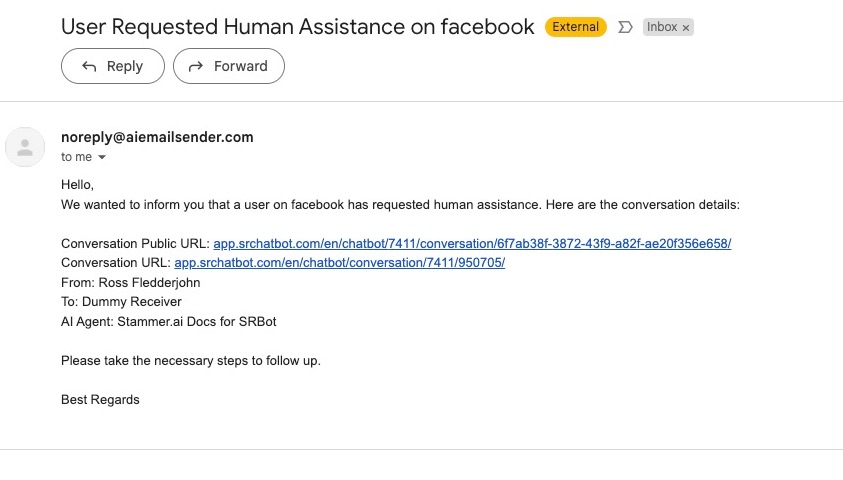Click the "to me" recipient text
The height and width of the screenshot is (480, 843).
76,157
